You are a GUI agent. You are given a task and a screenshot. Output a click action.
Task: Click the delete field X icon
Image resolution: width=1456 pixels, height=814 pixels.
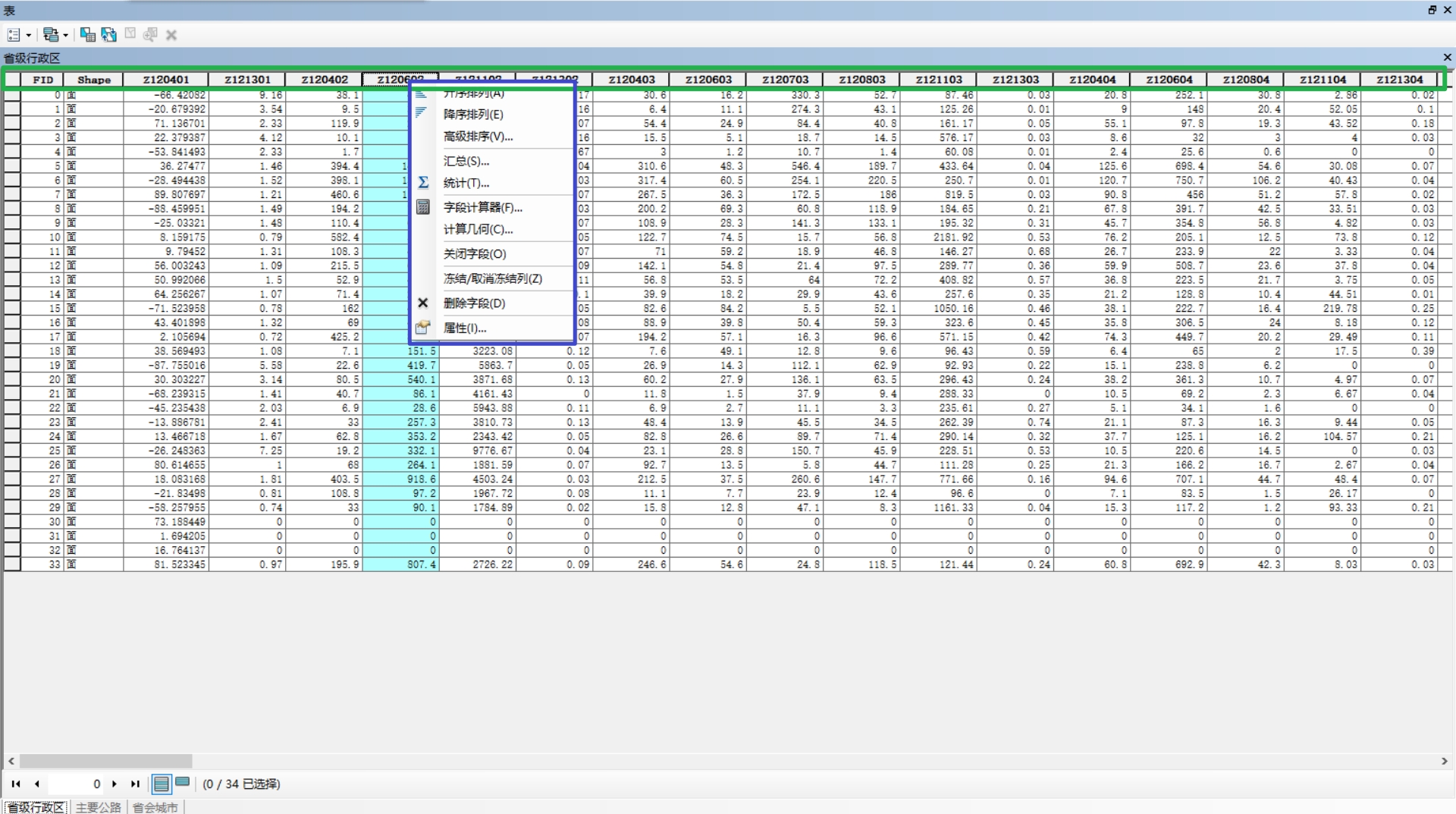[423, 303]
